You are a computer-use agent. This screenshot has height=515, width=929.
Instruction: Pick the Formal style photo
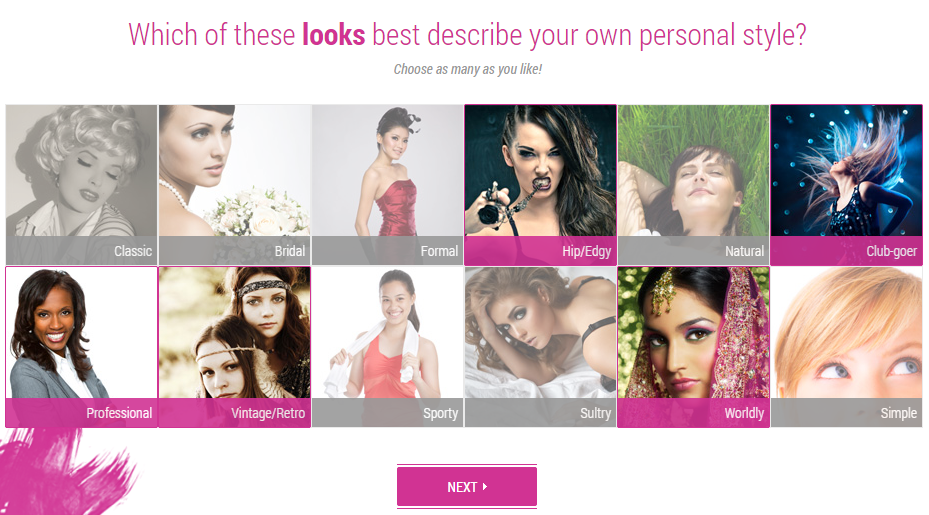(387, 184)
